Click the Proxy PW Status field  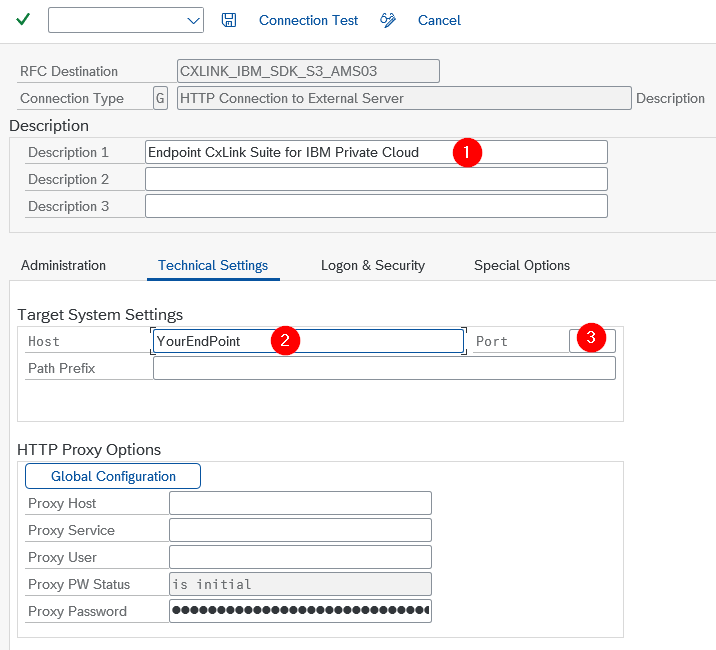(x=300, y=584)
